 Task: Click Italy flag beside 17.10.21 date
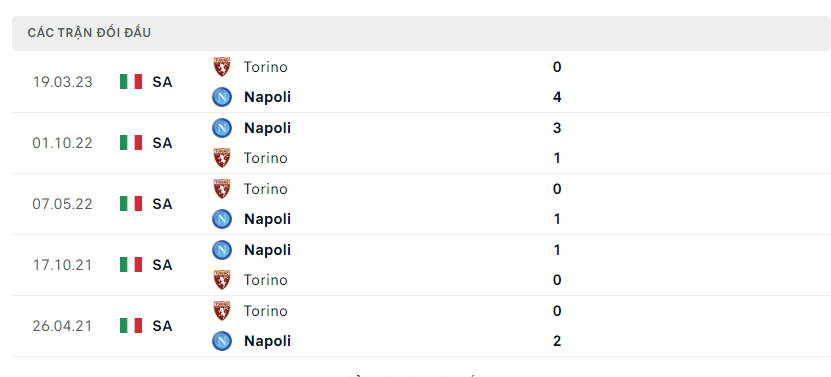tap(131, 265)
